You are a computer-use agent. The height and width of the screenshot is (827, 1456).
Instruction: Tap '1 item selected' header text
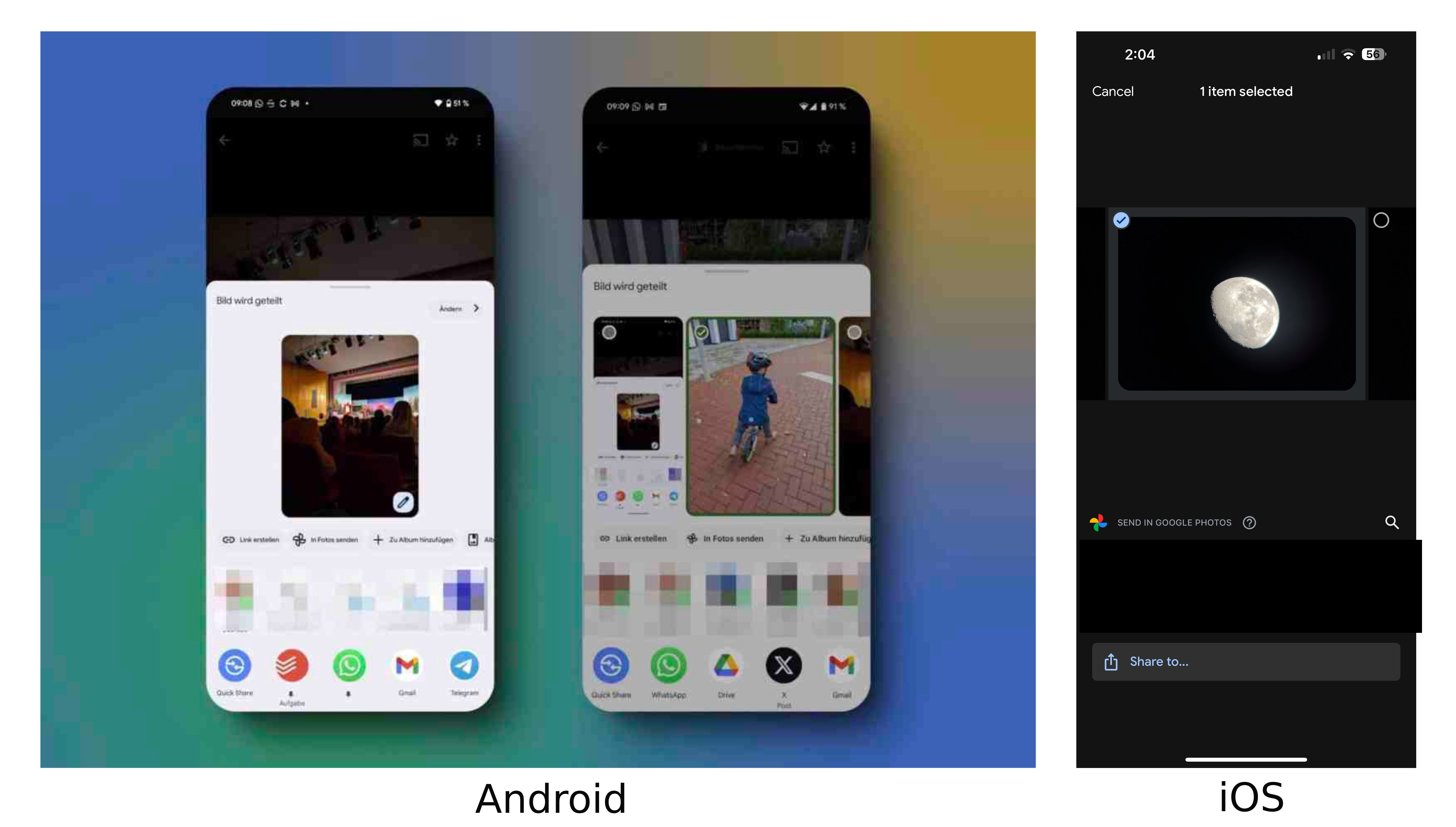pyautogui.click(x=1246, y=91)
